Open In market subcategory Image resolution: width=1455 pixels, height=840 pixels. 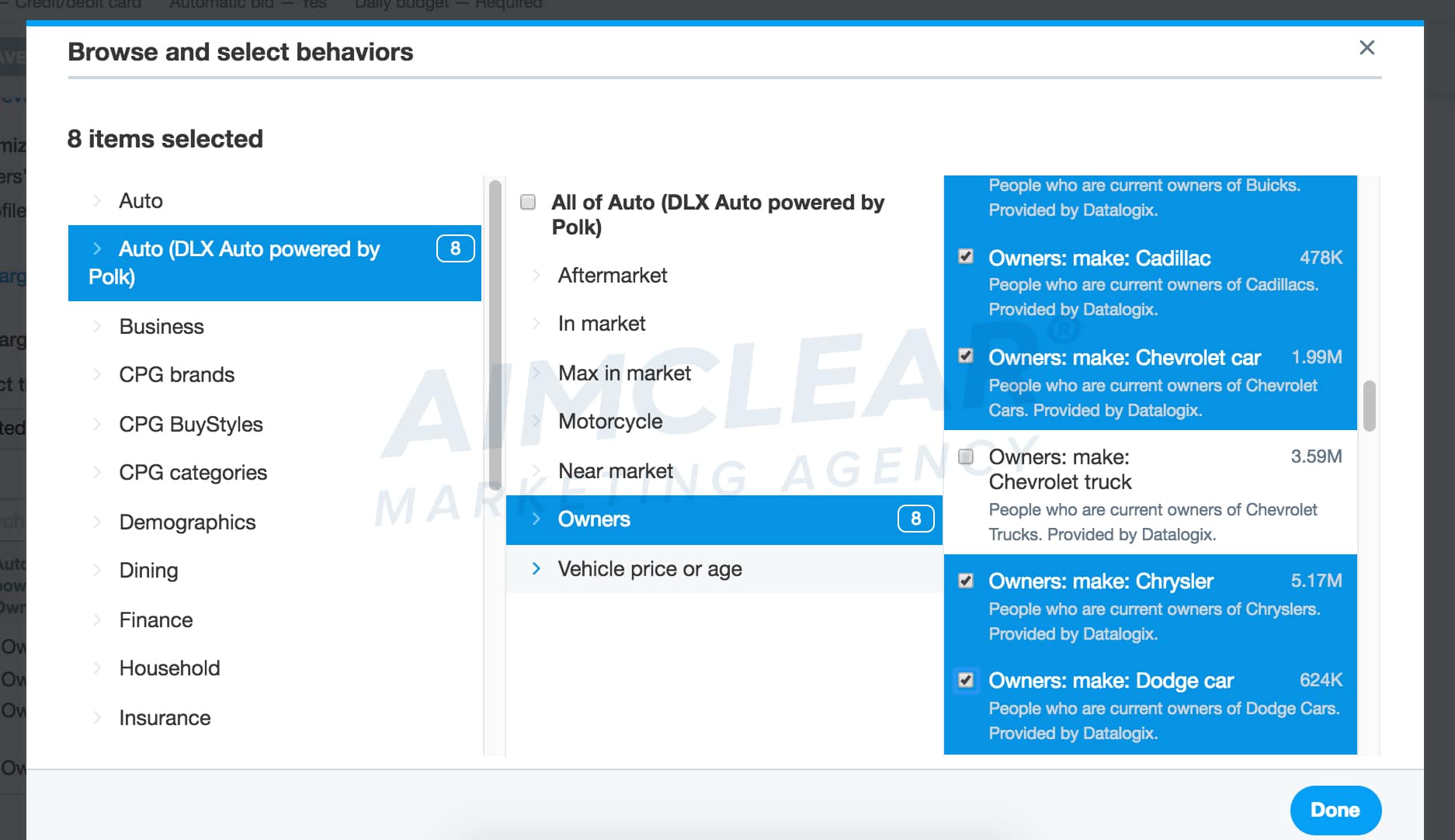pos(602,324)
